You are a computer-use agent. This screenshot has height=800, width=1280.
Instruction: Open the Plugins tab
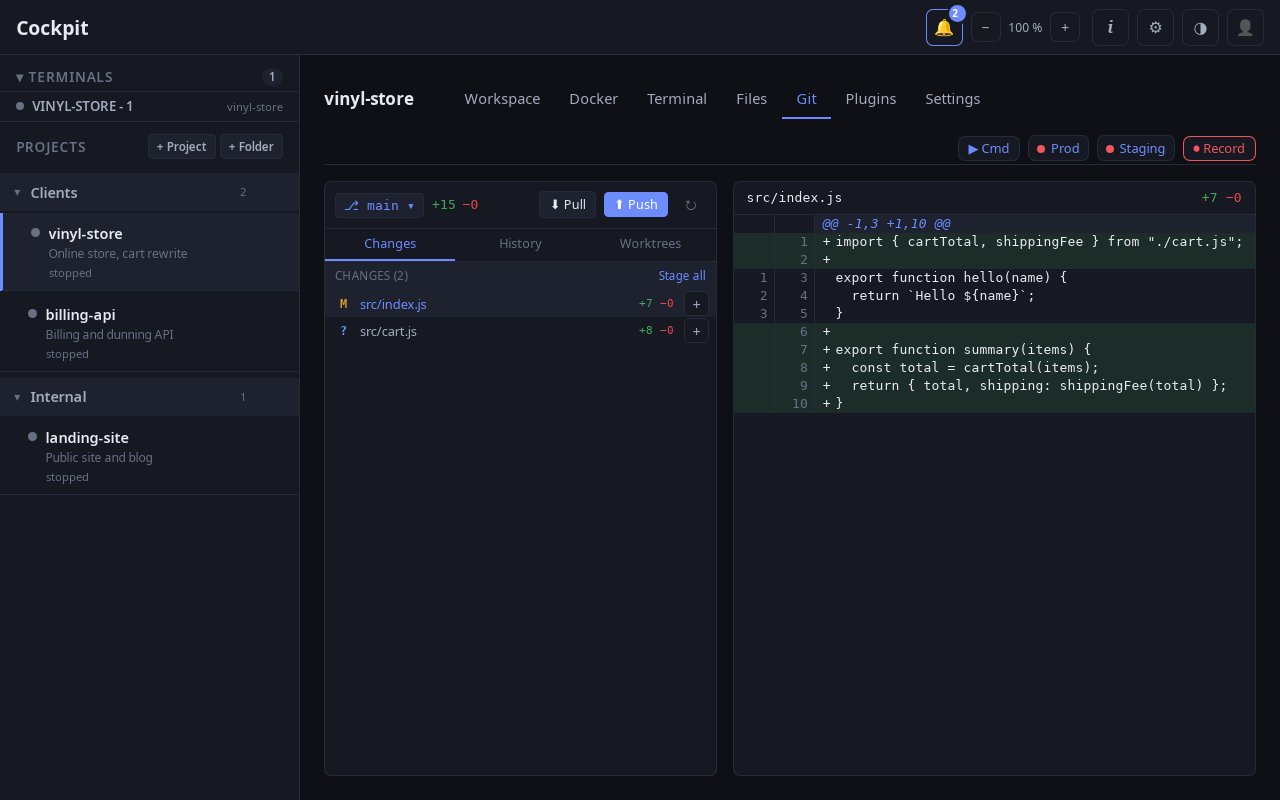[871, 99]
